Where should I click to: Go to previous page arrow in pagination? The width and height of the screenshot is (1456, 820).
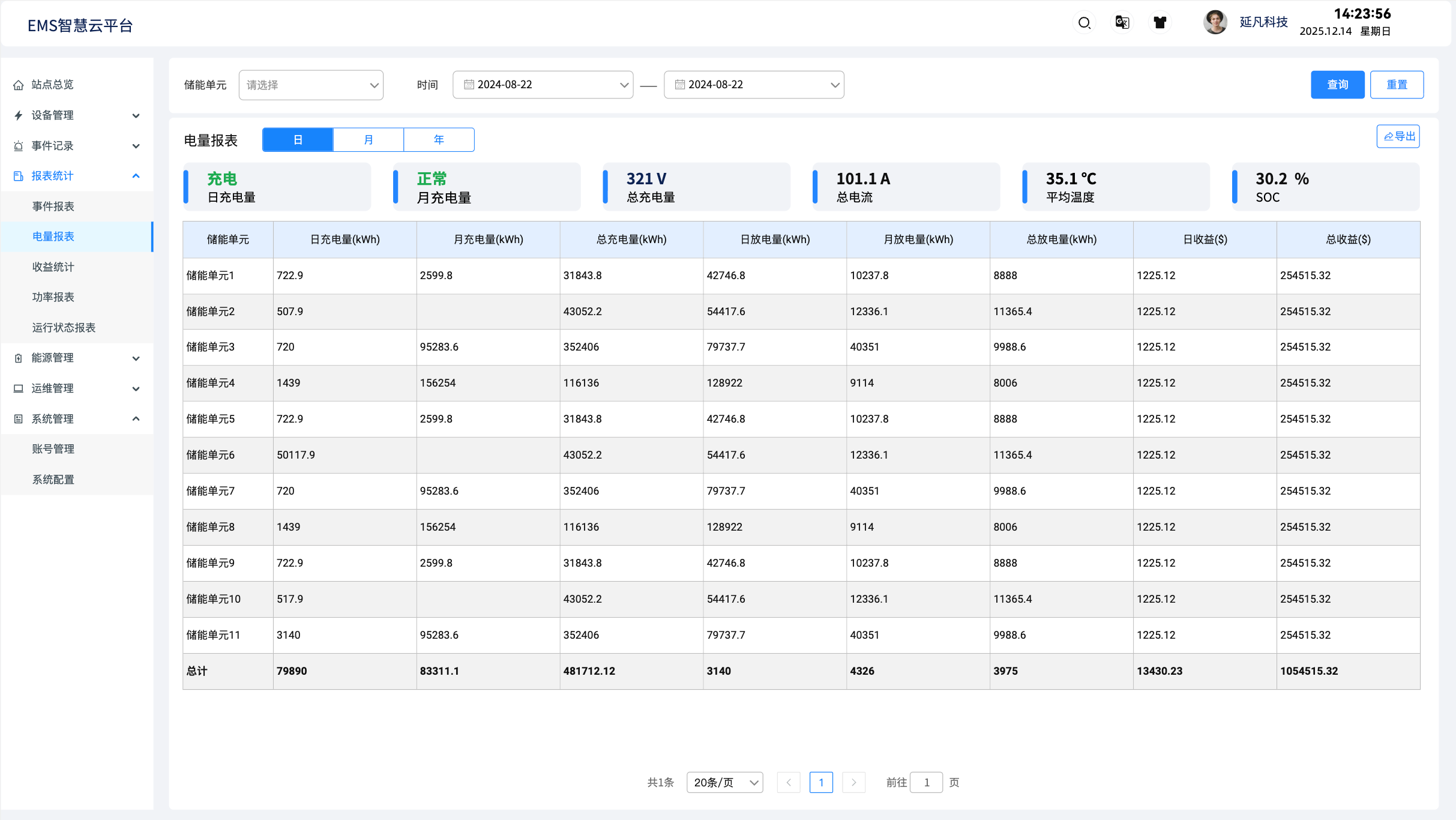tap(789, 782)
